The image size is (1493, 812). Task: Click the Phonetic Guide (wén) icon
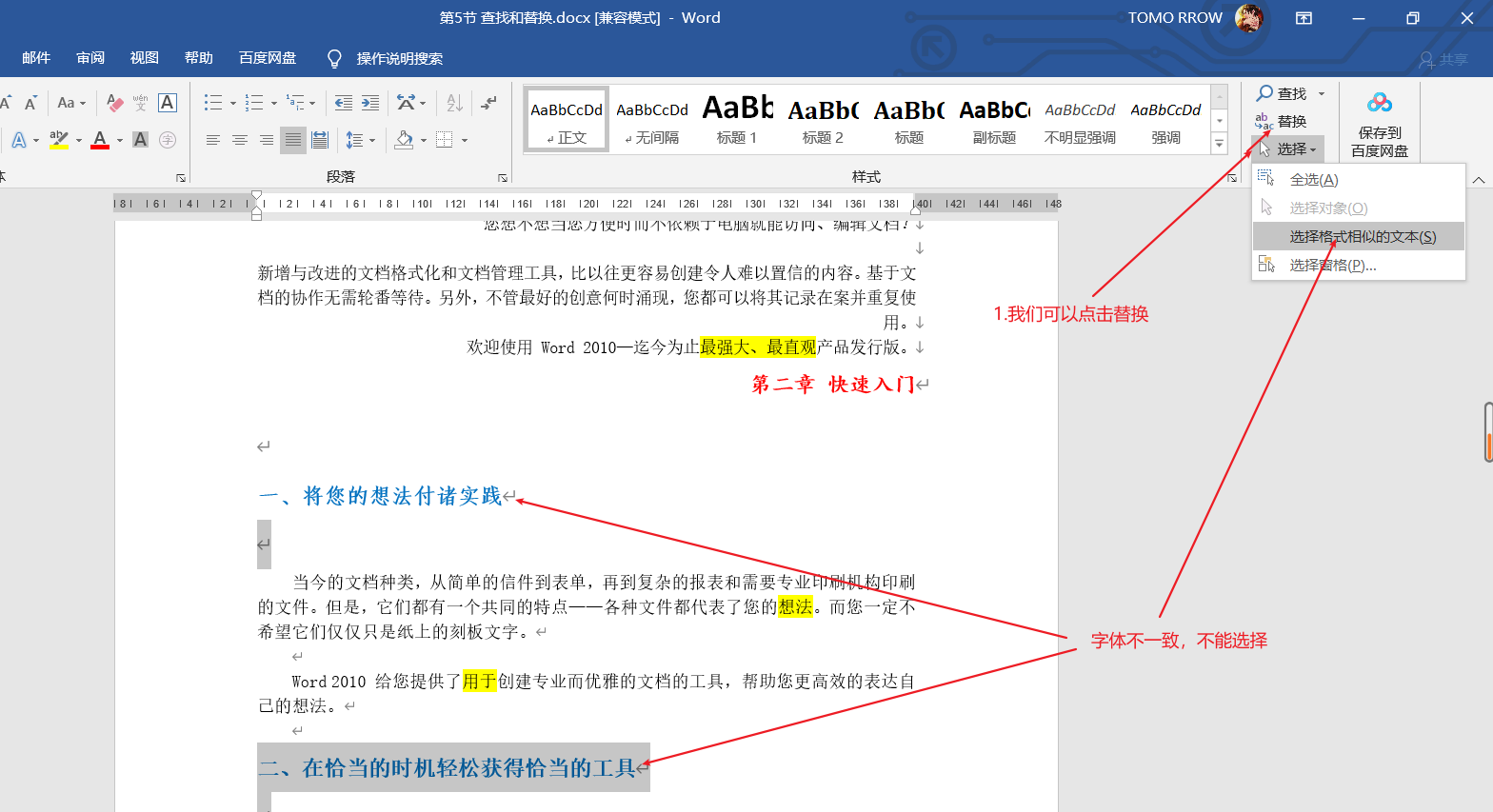coord(140,103)
